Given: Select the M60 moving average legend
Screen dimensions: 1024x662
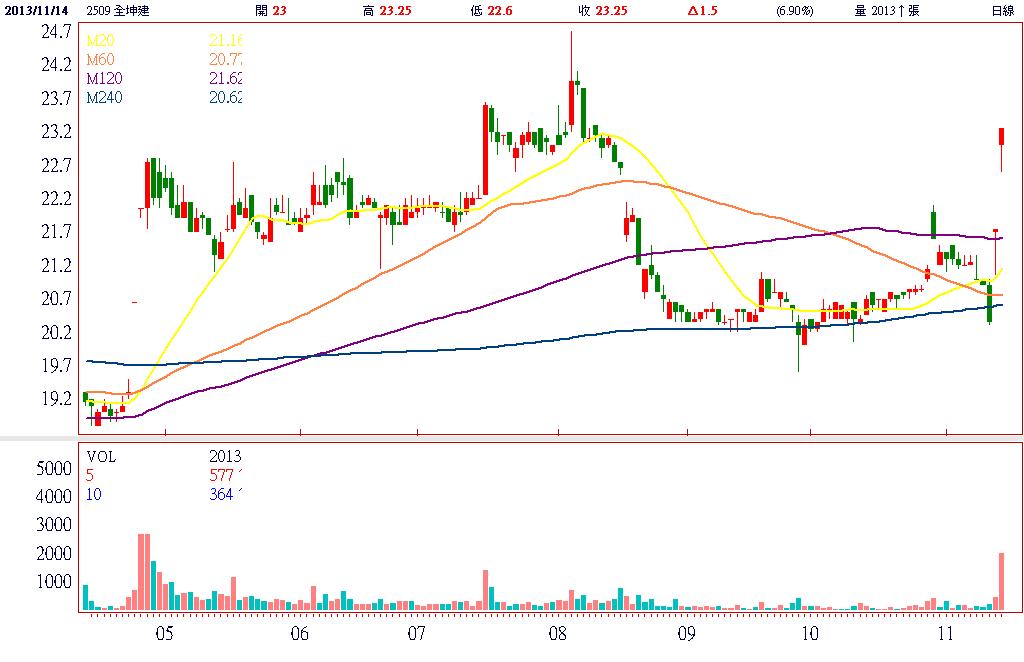Looking at the screenshot, I should [x=100, y=59].
